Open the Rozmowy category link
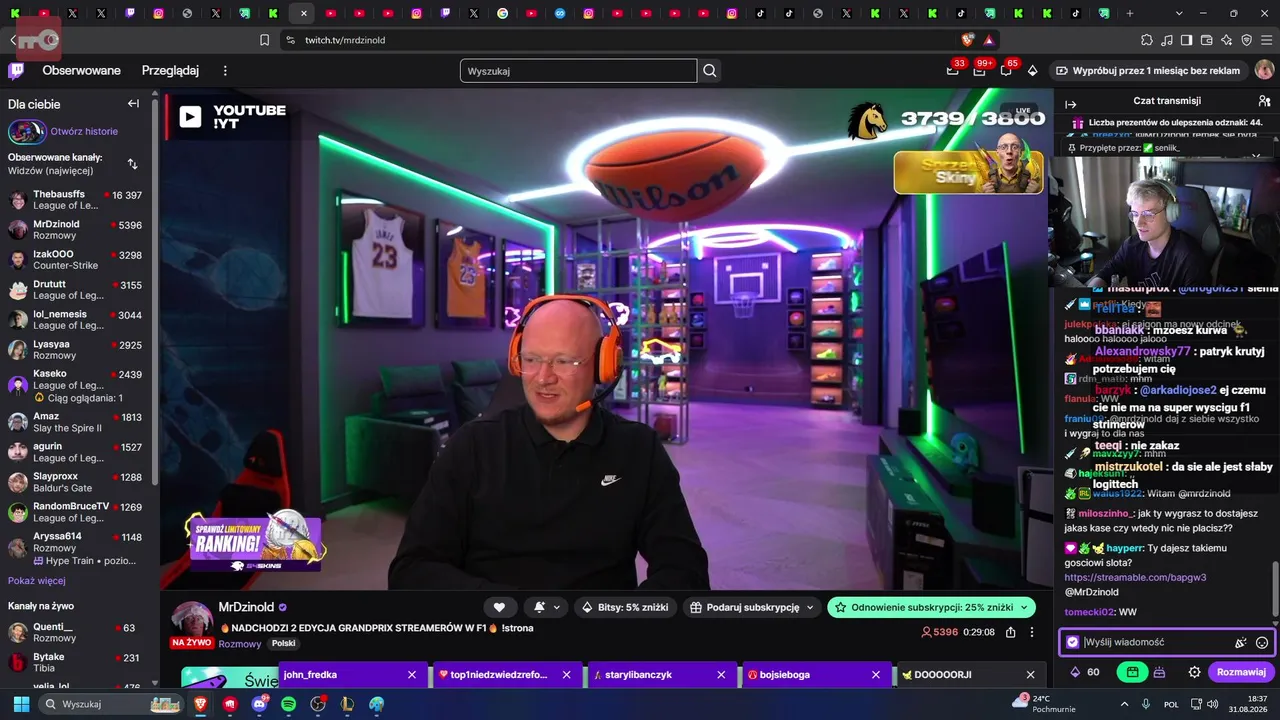The image size is (1280, 720). coord(239,644)
